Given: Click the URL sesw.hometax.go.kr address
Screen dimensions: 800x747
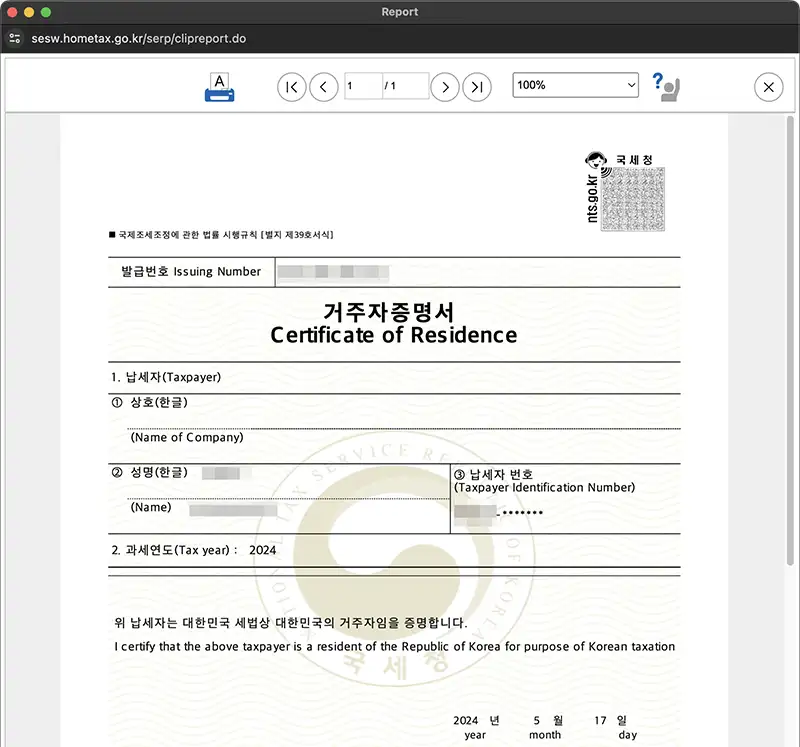Looking at the screenshot, I should click(x=138, y=39).
